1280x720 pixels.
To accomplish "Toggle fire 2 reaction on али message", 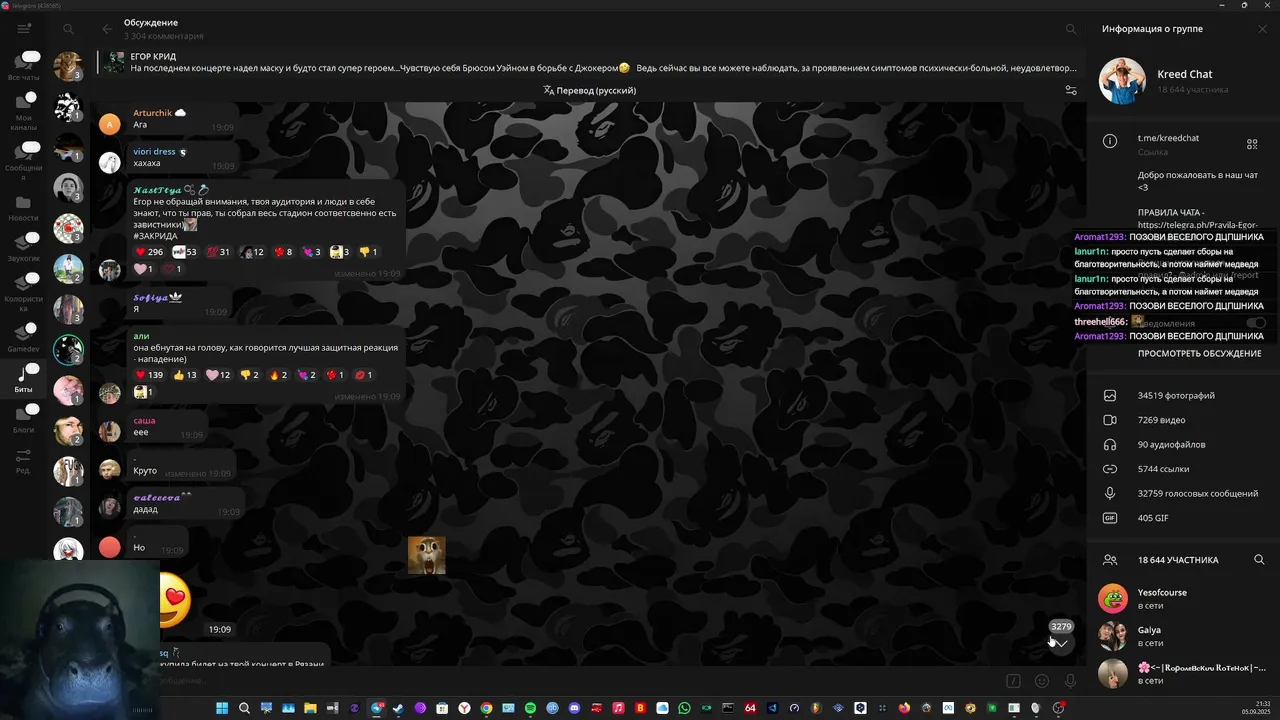I will 278,375.
